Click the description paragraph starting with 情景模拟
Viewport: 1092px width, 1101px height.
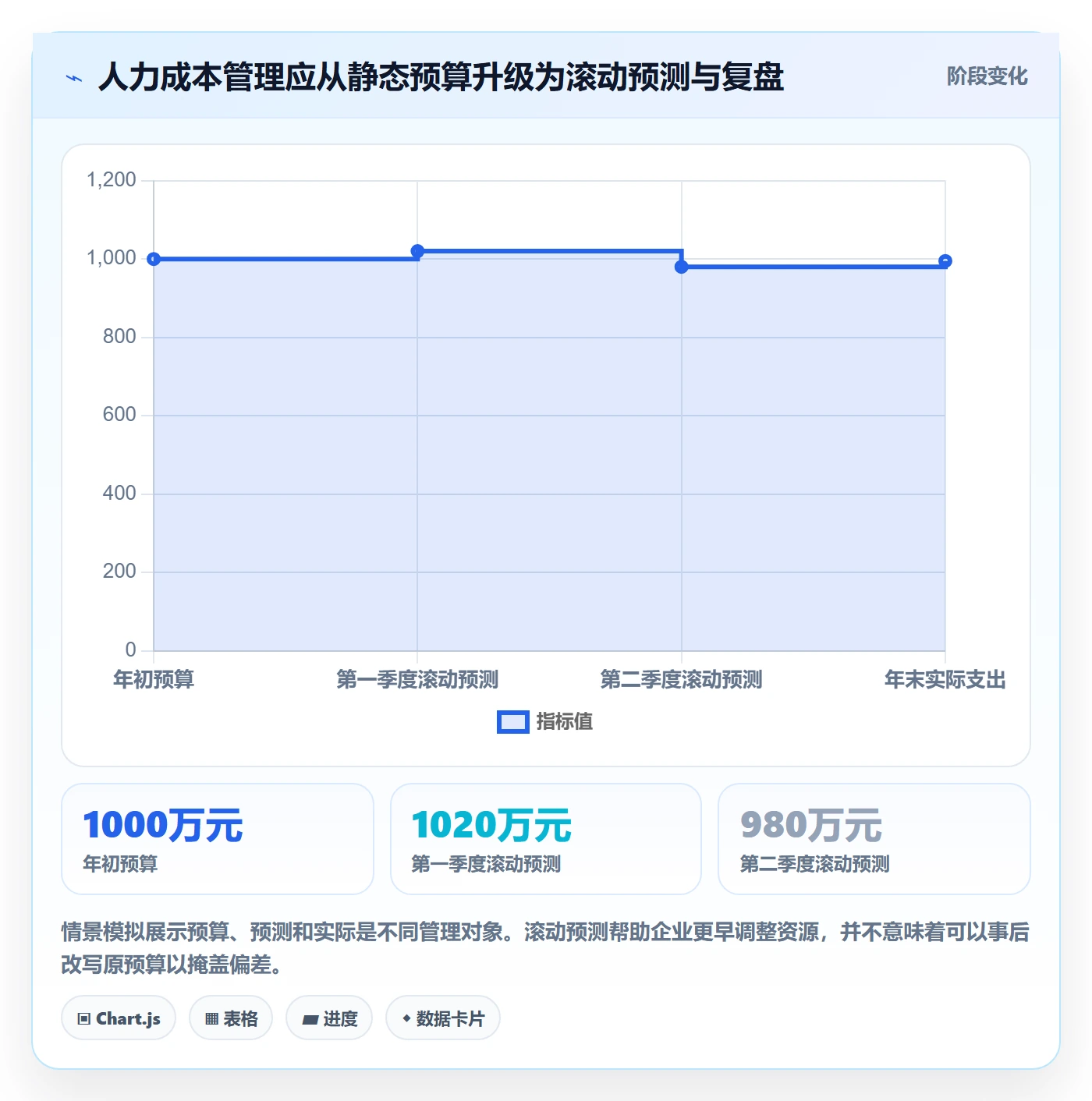click(545, 948)
